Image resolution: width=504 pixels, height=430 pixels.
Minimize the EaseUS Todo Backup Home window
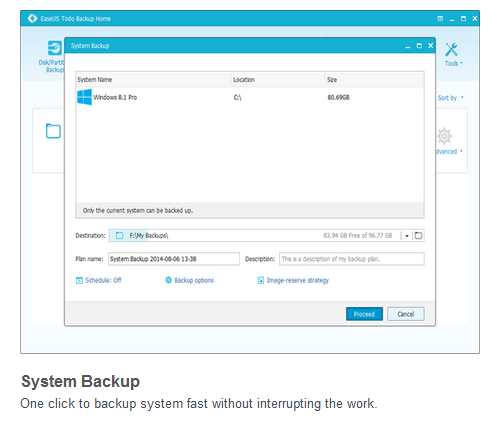452,20
